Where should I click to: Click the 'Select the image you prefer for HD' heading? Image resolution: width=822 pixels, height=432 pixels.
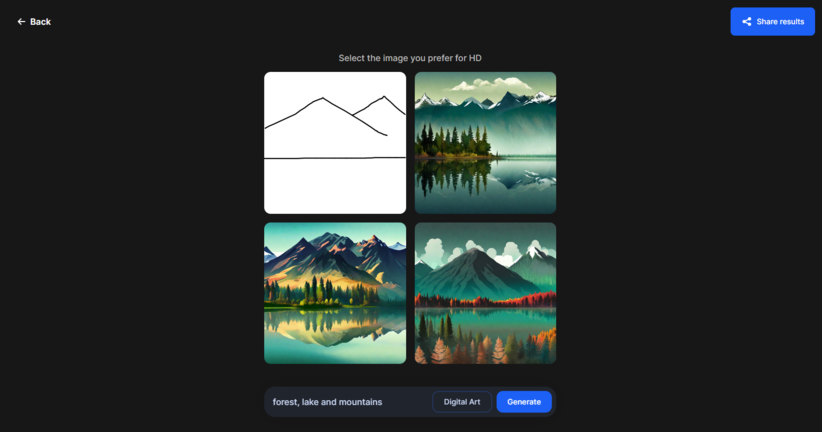(x=410, y=58)
